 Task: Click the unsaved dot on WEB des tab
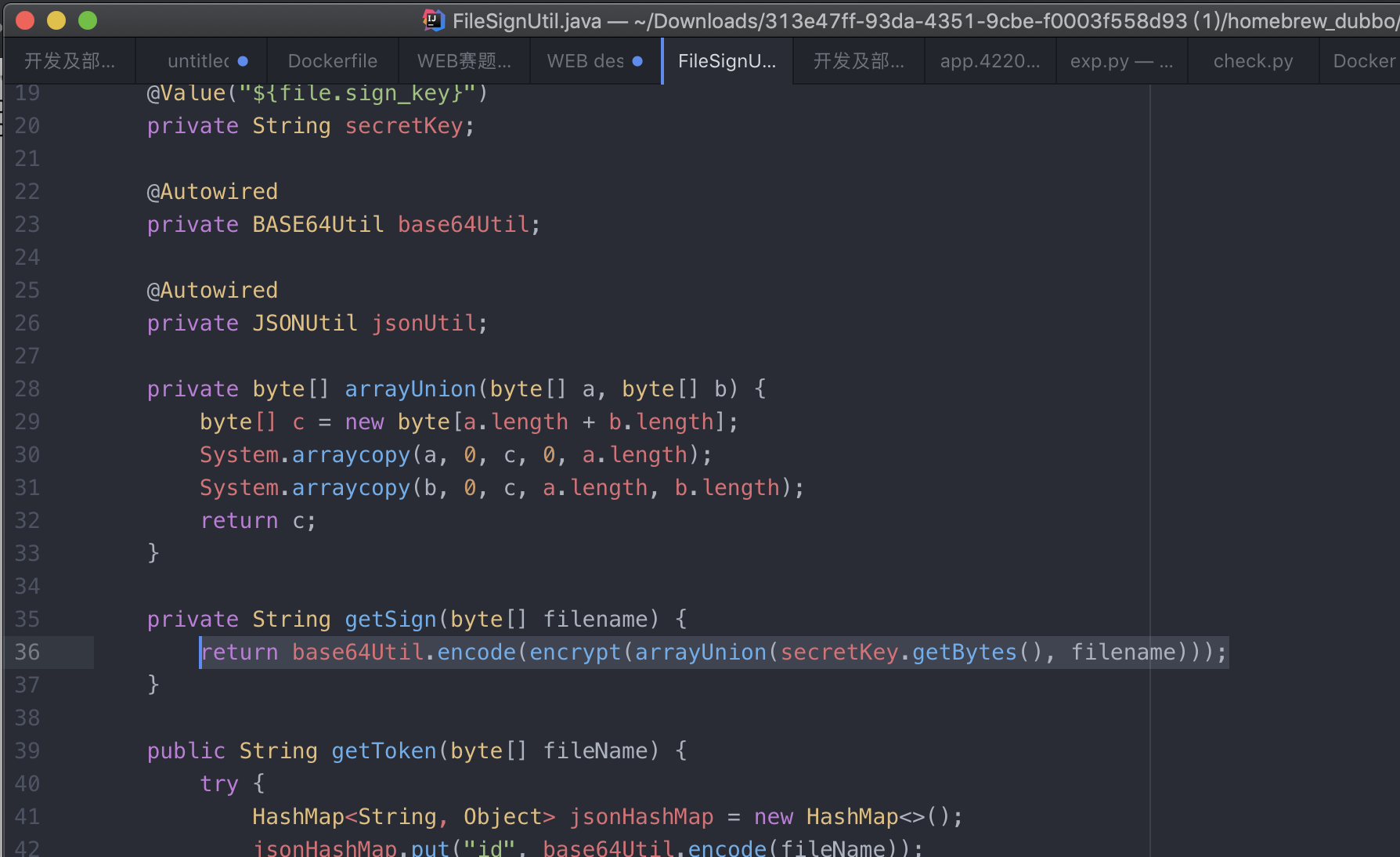[637, 61]
